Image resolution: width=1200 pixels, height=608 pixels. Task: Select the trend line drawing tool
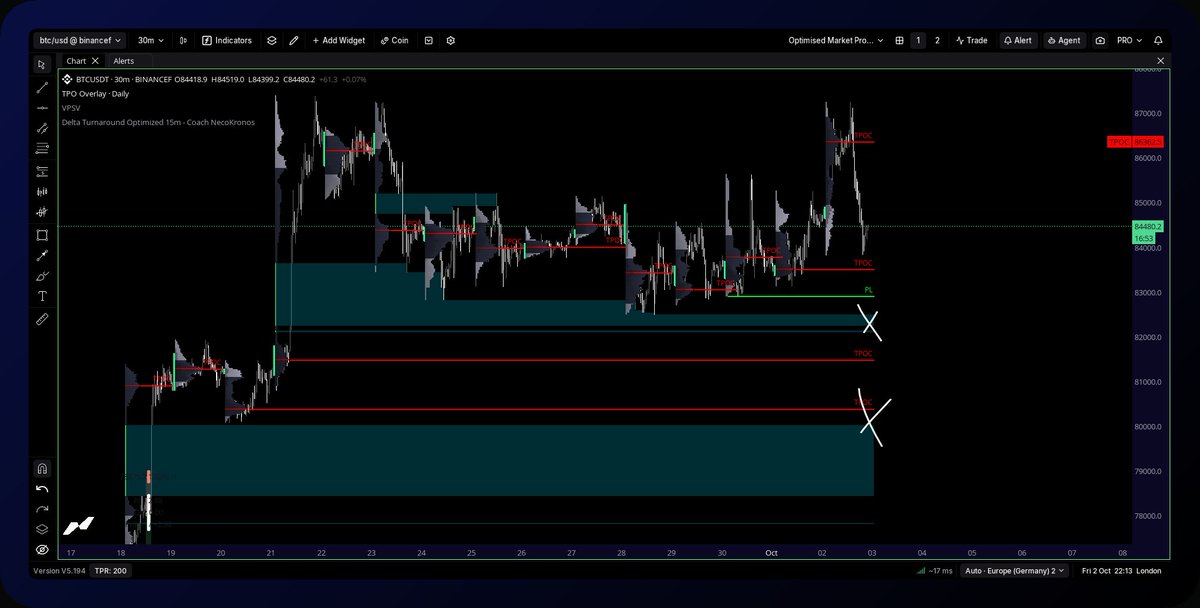[42, 87]
